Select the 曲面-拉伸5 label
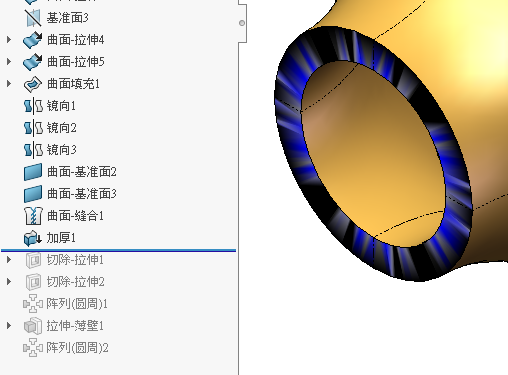This screenshot has height=375, width=508. tap(76, 62)
